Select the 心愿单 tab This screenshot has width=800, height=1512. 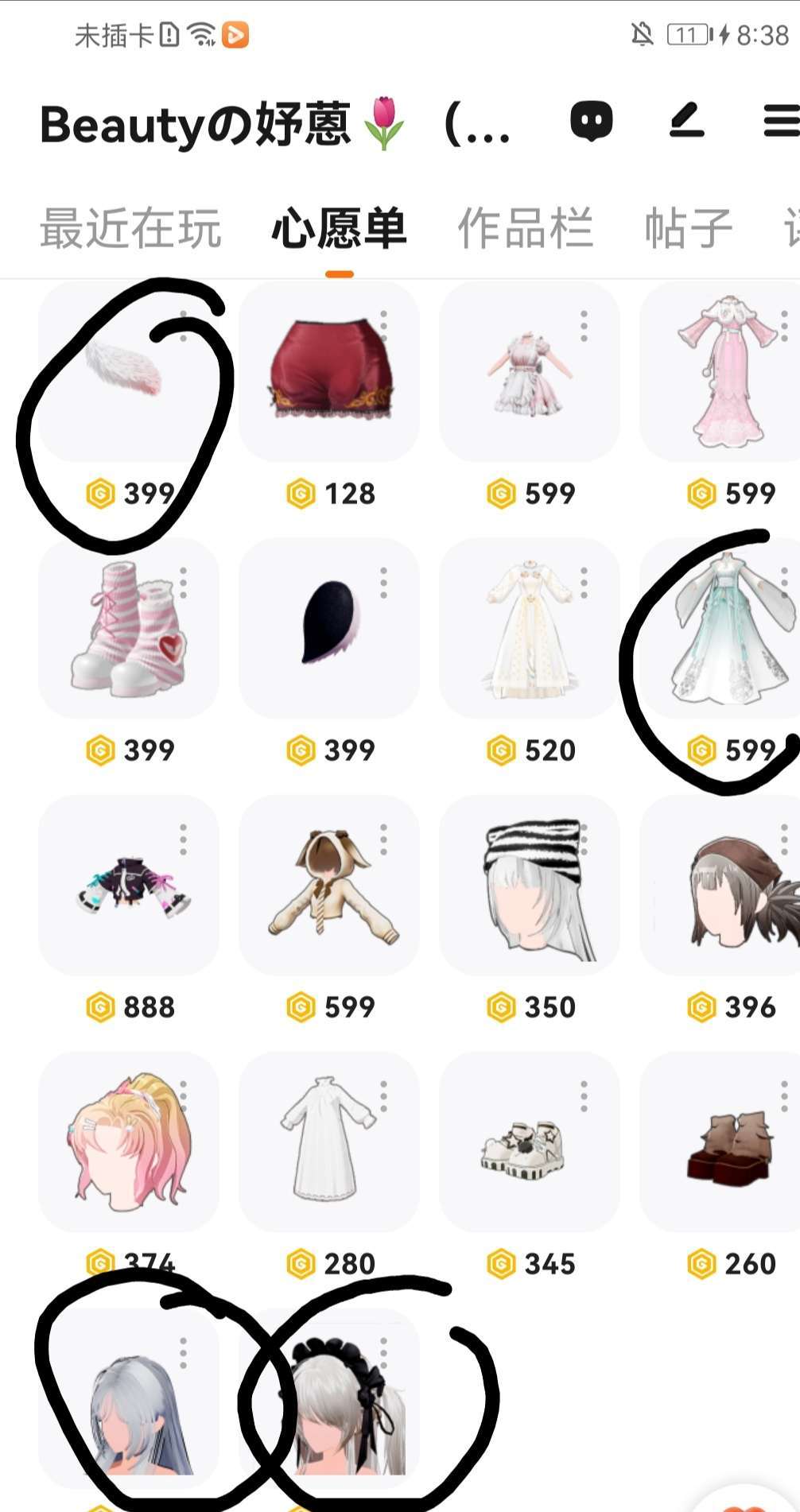pos(340,228)
